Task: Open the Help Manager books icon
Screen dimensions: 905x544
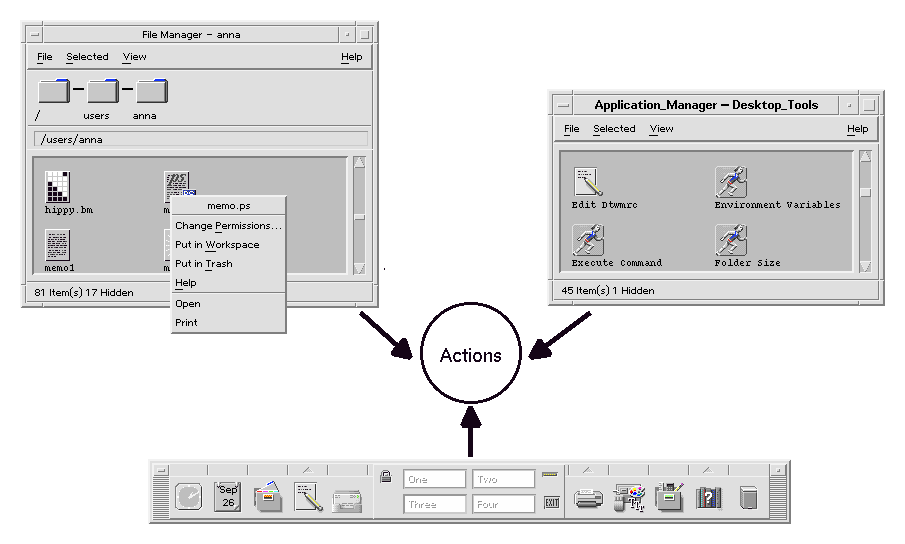Action: (708, 498)
